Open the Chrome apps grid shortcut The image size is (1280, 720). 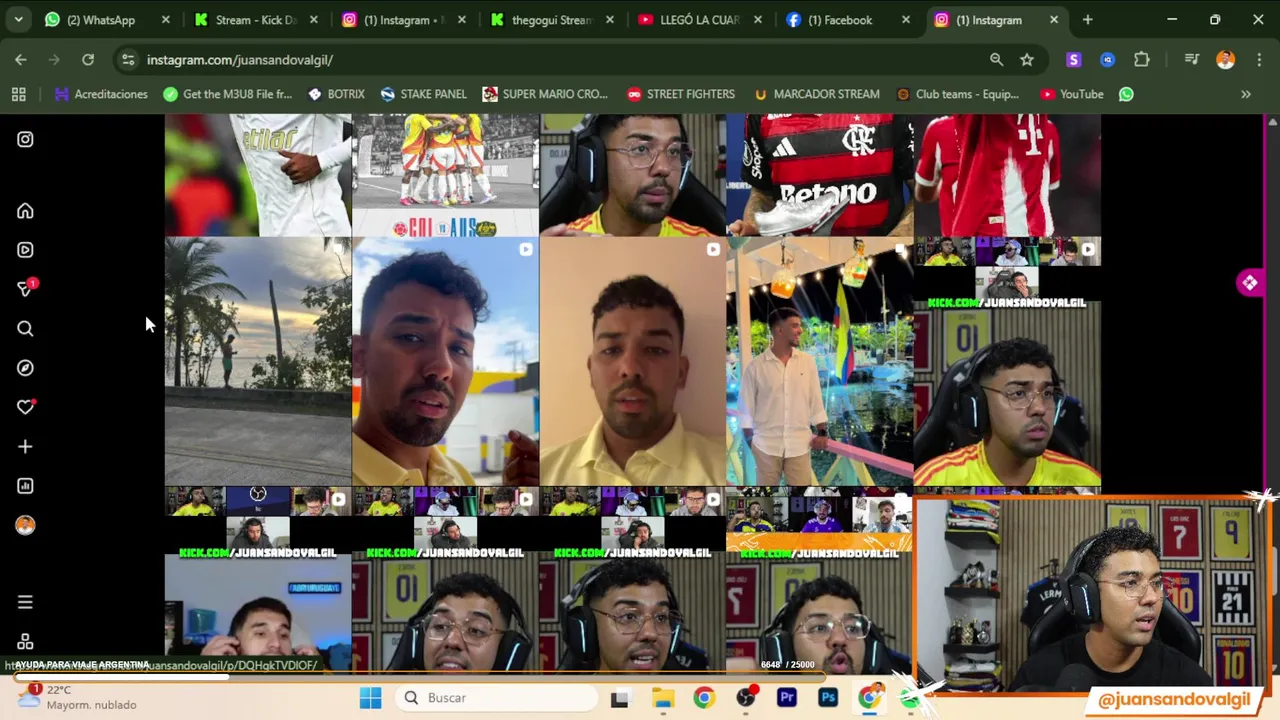click(18, 94)
